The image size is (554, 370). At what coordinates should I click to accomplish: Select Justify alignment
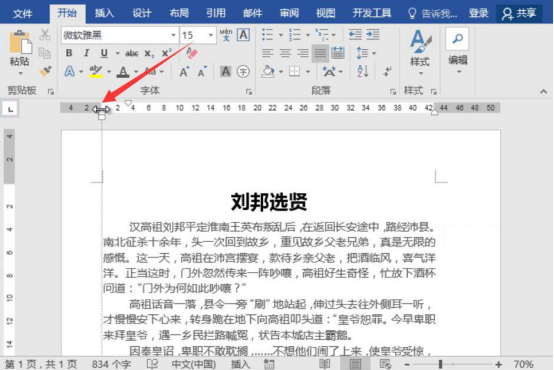tap(320, 53)
